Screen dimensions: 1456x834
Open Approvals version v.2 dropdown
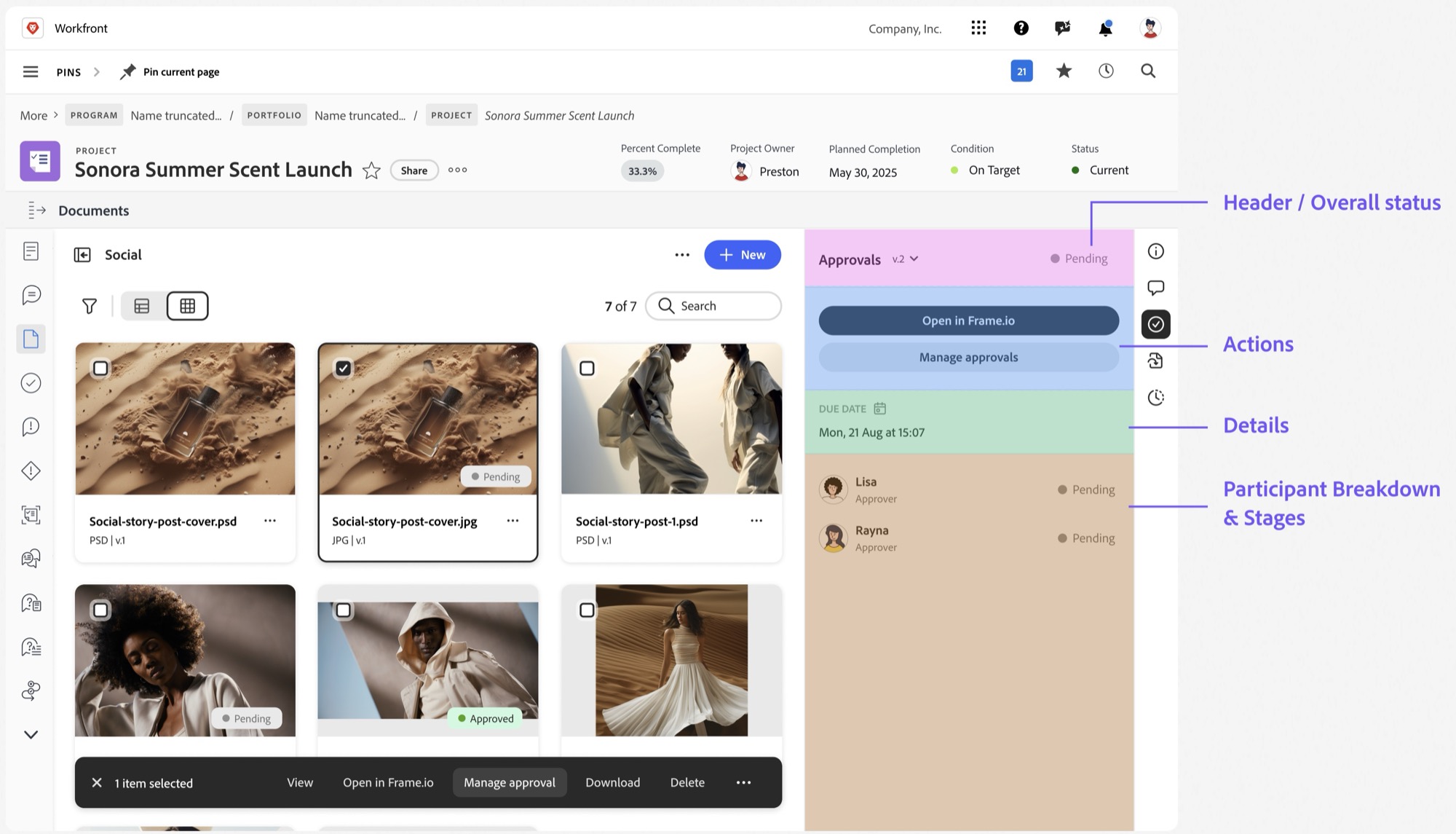[x=905, y=259]
